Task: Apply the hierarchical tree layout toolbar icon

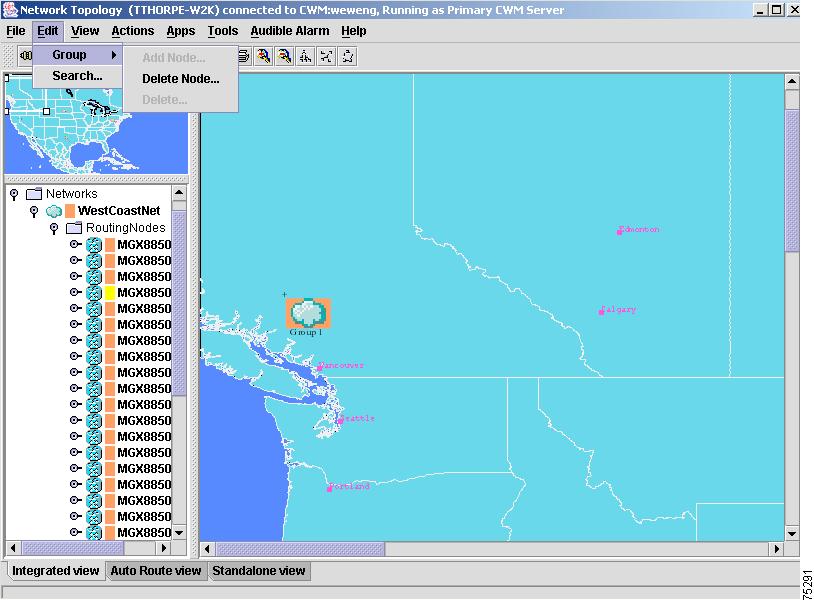Action: pos(305,56)
